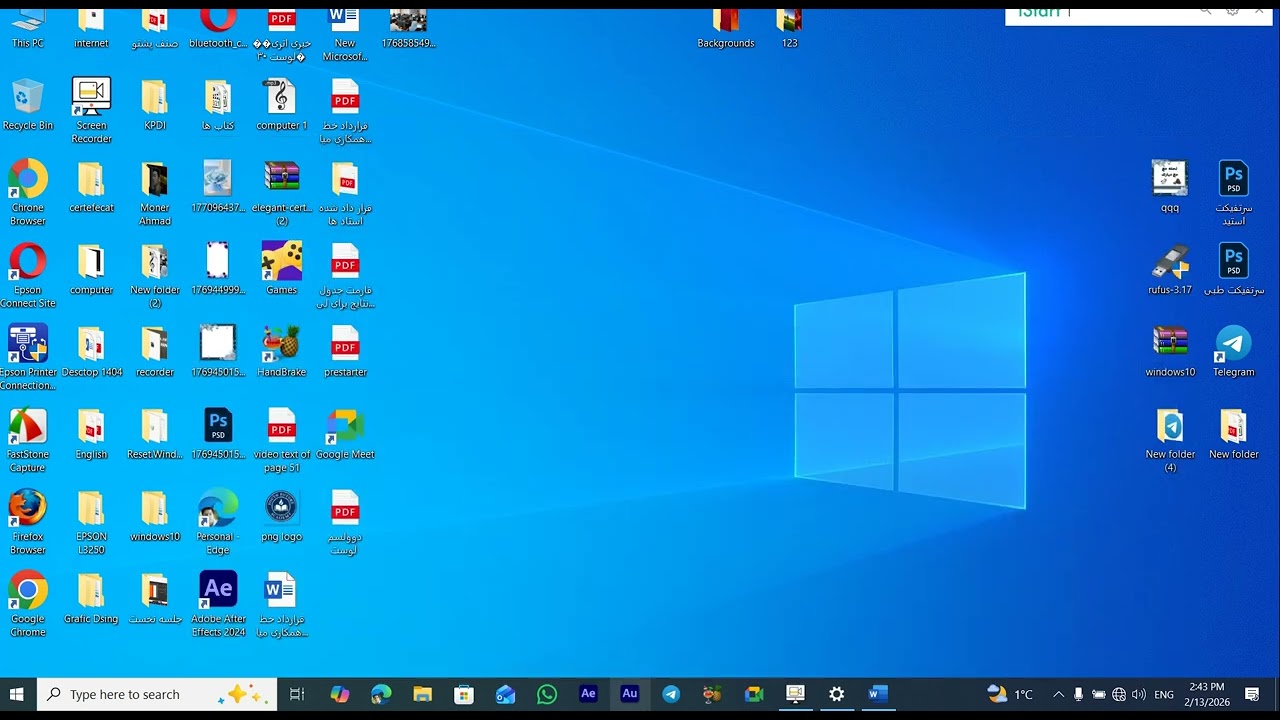
Task: Select the Firefox Browser desktop shortcut
Action: click(x=28, y=522)
